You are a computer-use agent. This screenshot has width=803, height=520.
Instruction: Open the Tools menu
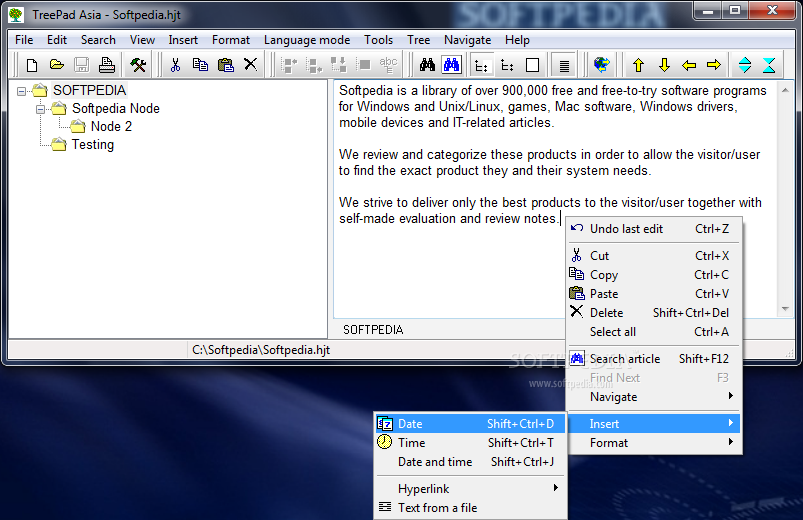coord(378,40)
